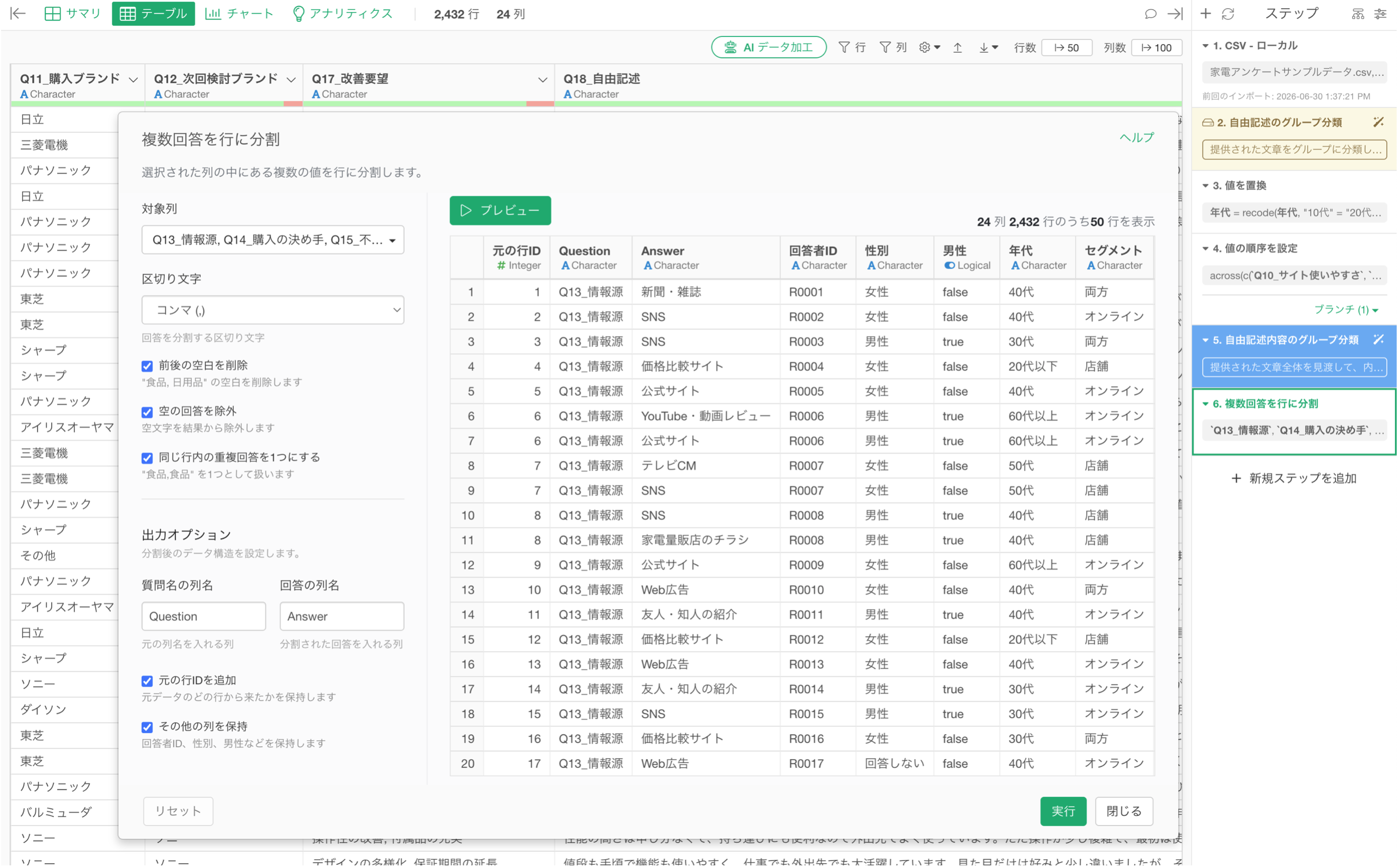Screen dimensions: 1400x867
Task: Collapse step 1. CSV - ローカル
Action: [x=1206, y=45]
